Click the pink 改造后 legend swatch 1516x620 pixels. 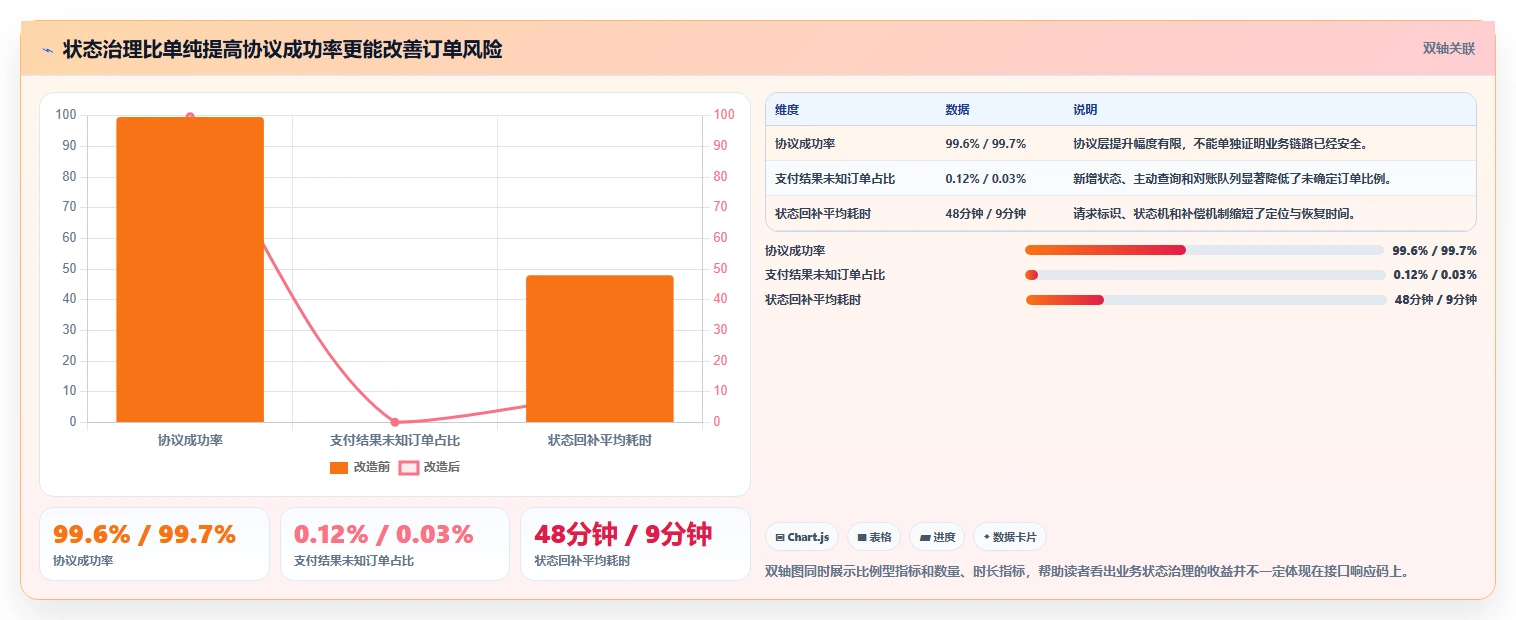point(409,467)
